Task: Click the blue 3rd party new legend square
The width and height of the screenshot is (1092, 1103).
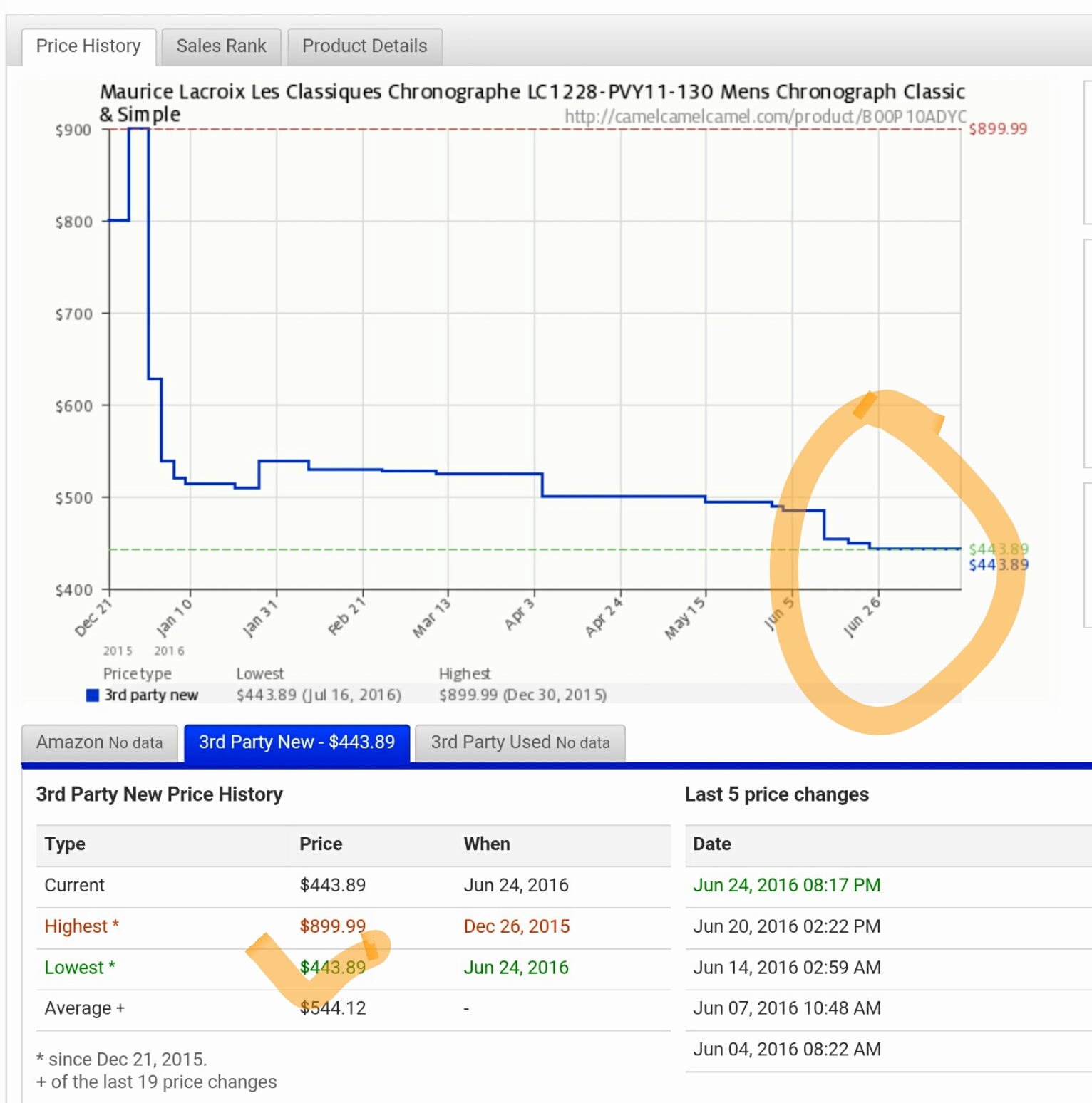Action: click(92, 695)
